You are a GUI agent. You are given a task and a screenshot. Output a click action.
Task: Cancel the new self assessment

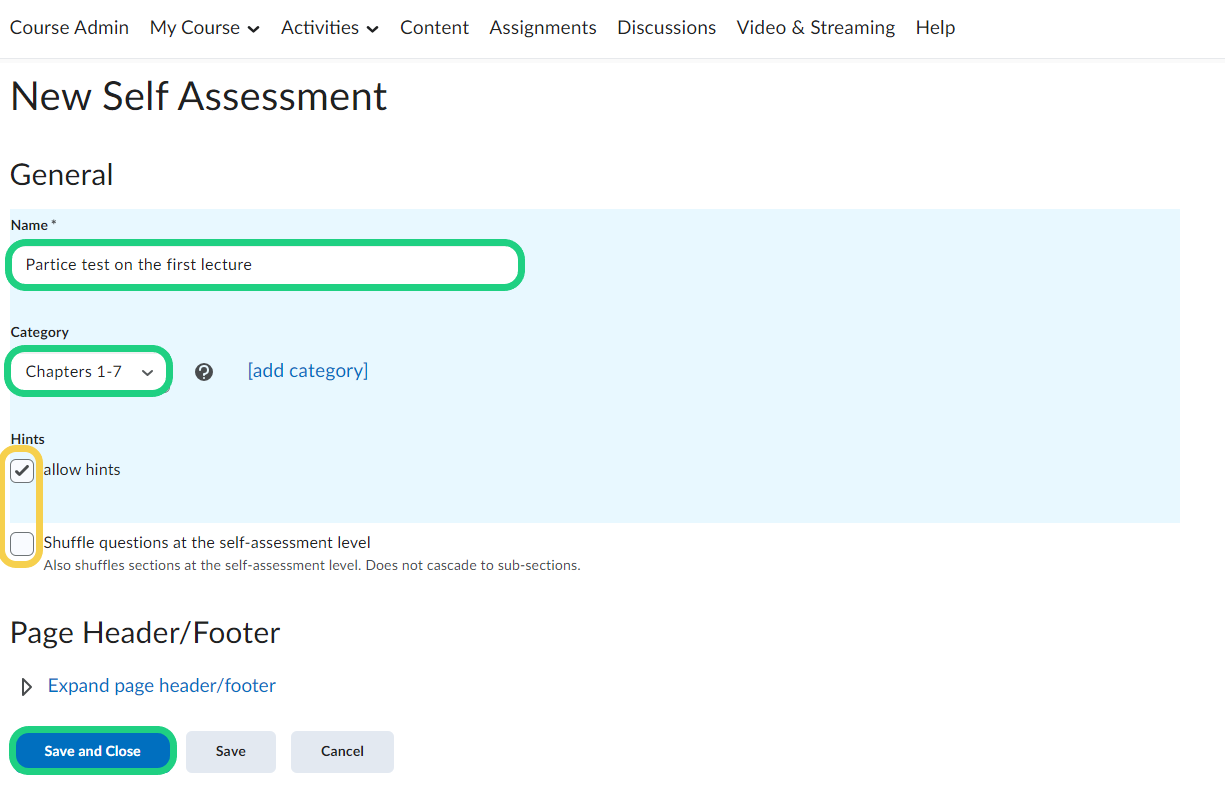tap(342, 751)
